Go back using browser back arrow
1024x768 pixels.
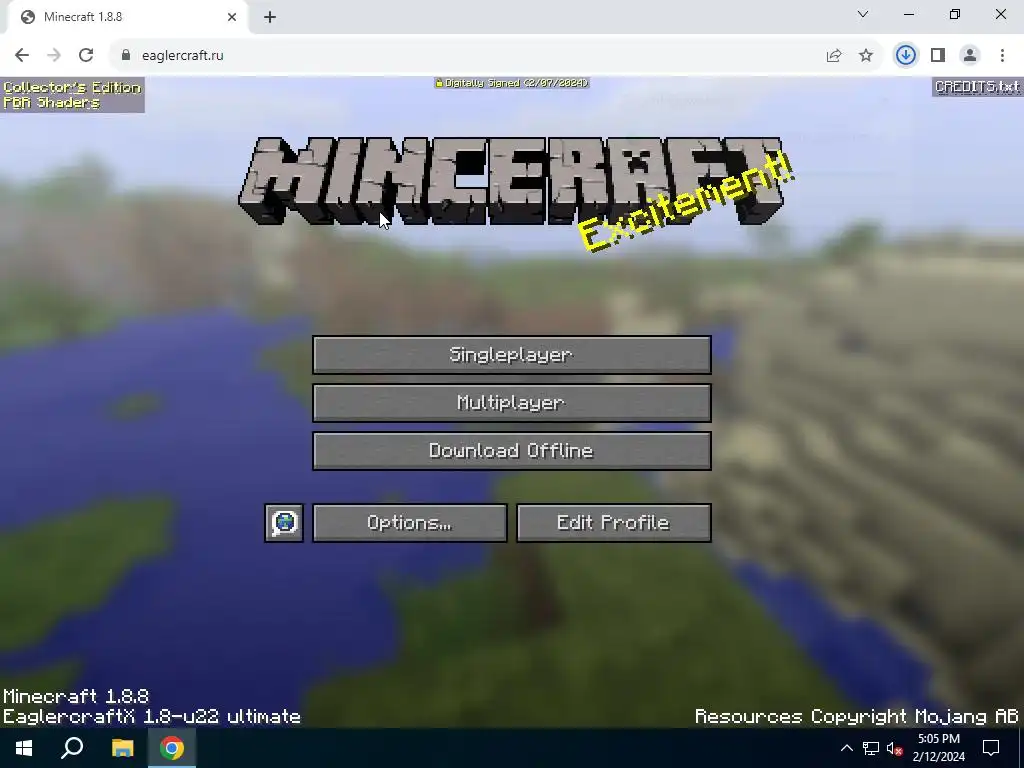point(22,56)
